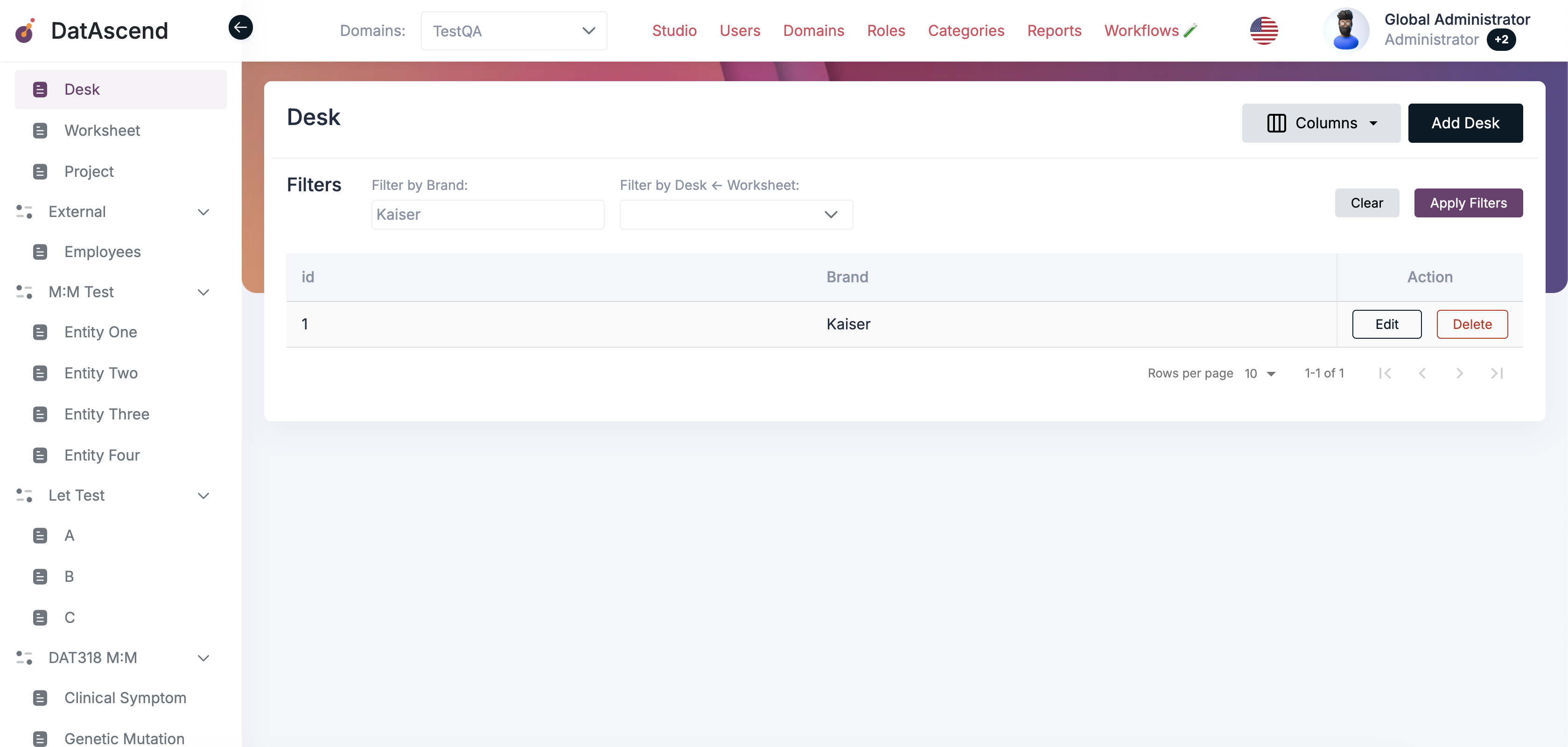
Task: Click the American flag language icon
Action: click(1264, 30)
